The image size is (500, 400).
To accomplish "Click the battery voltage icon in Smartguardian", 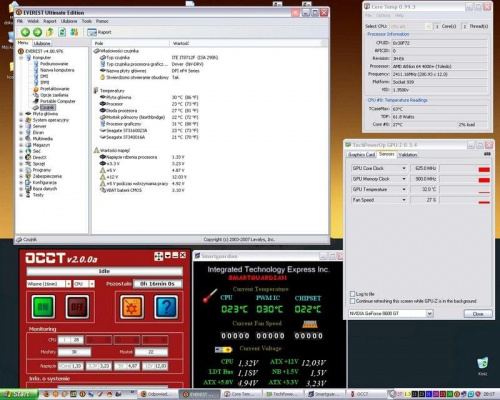I will pos(223,350).
